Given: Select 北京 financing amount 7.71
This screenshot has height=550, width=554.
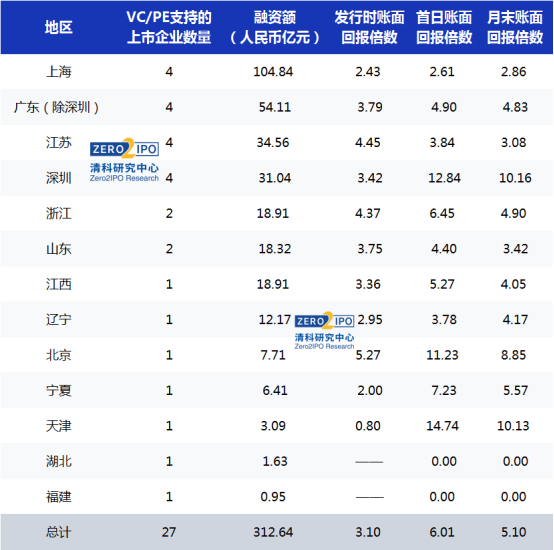Looking at the screenshot, I should [273, 355].
